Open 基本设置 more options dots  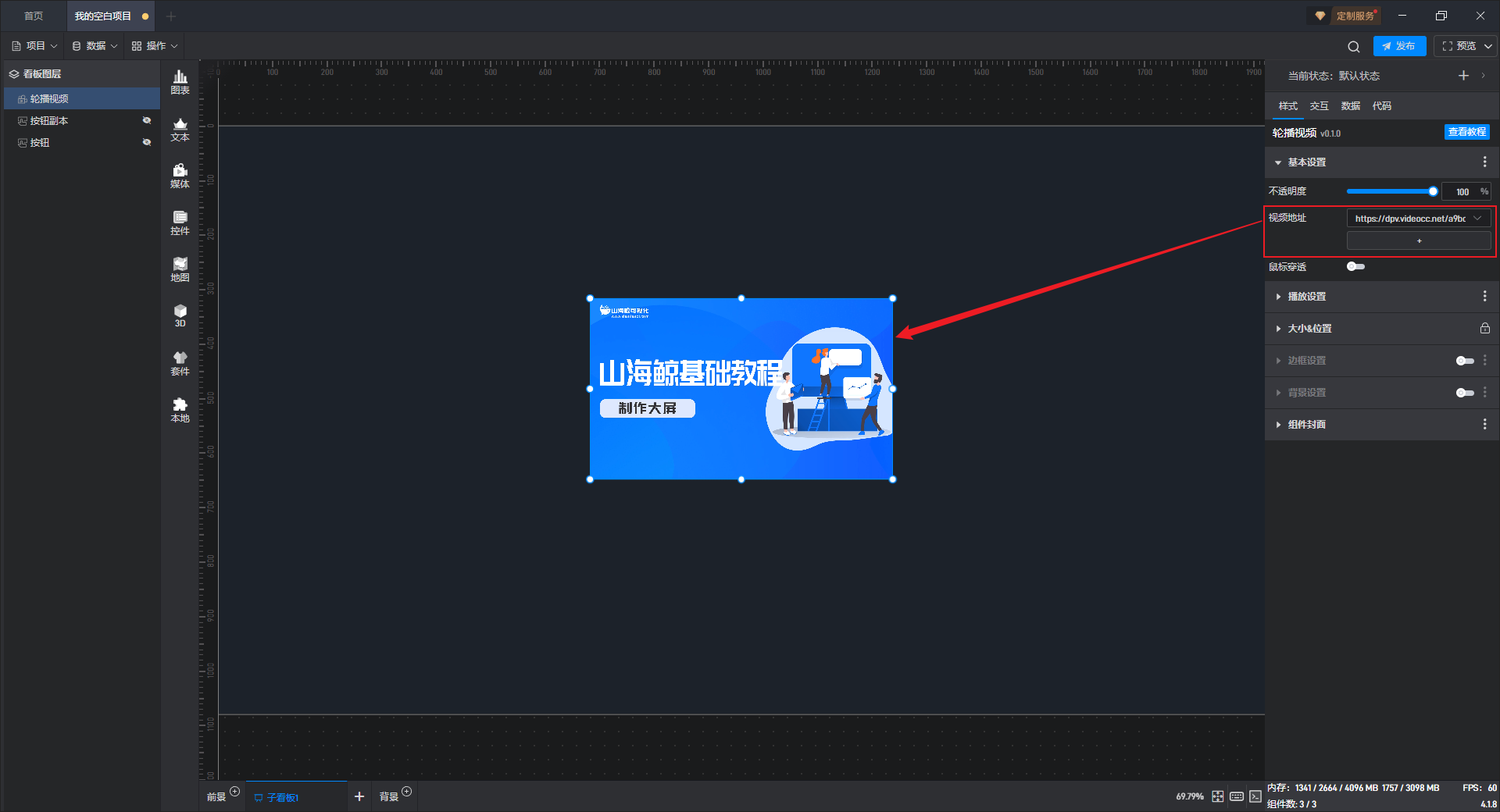(1484, 162)
